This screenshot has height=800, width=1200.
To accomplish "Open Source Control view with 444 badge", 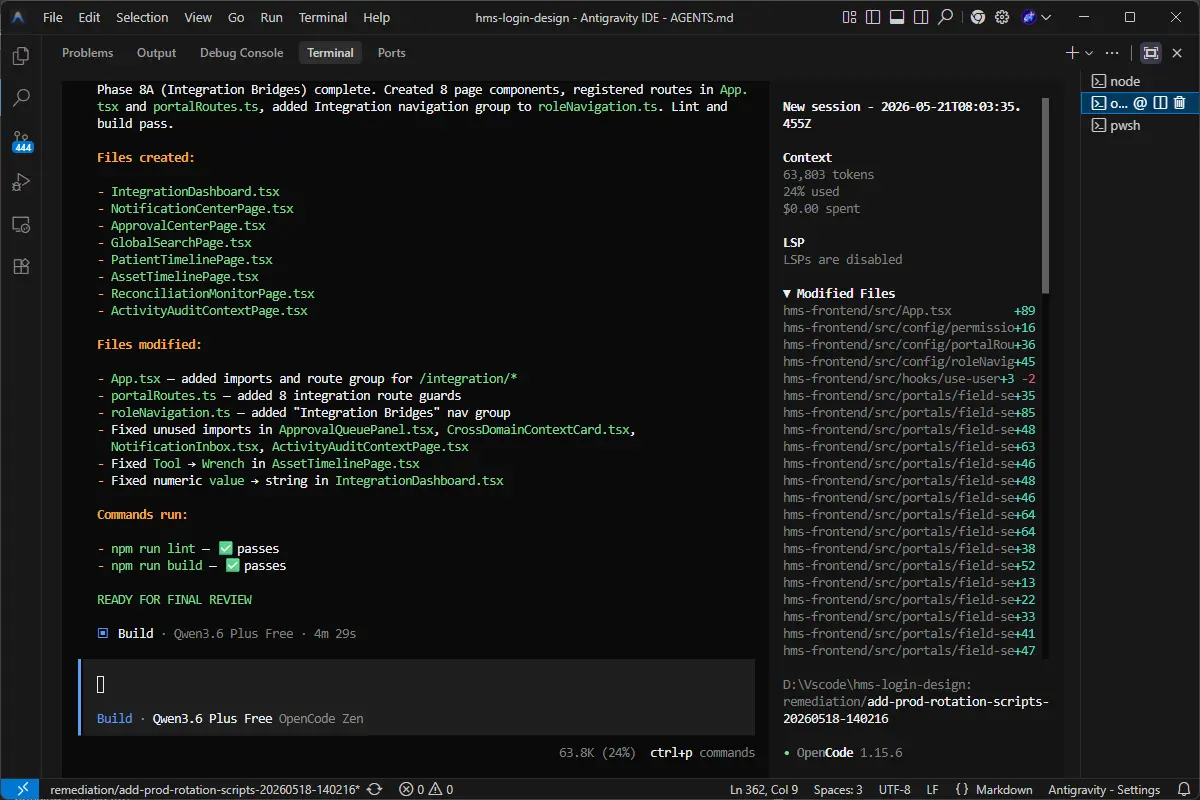I will point(22,141).
